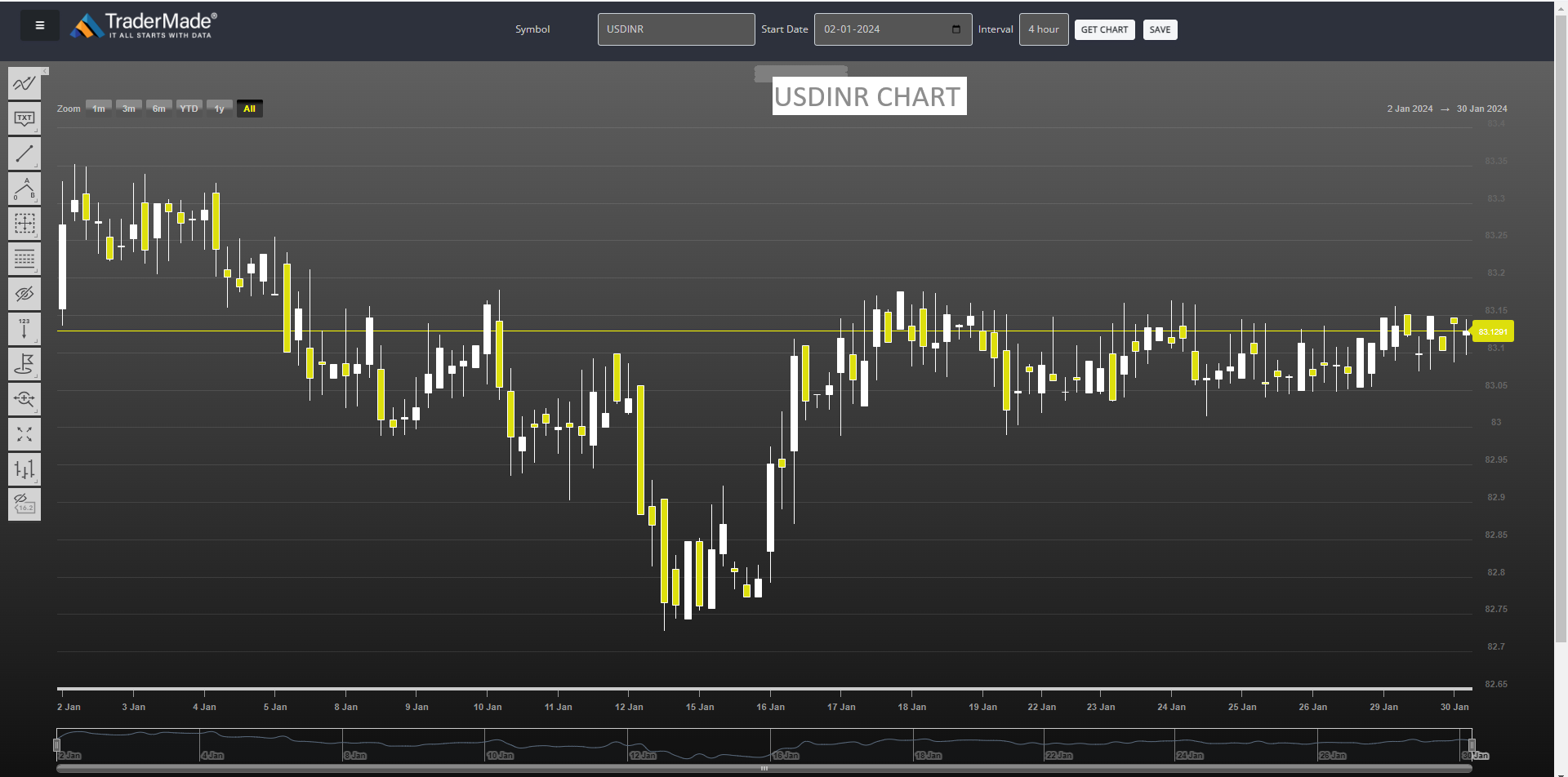Click the 83.2 y-axis label
Image resolution: width=1568 pixels, height=777 pixels.
point(1496,273)
